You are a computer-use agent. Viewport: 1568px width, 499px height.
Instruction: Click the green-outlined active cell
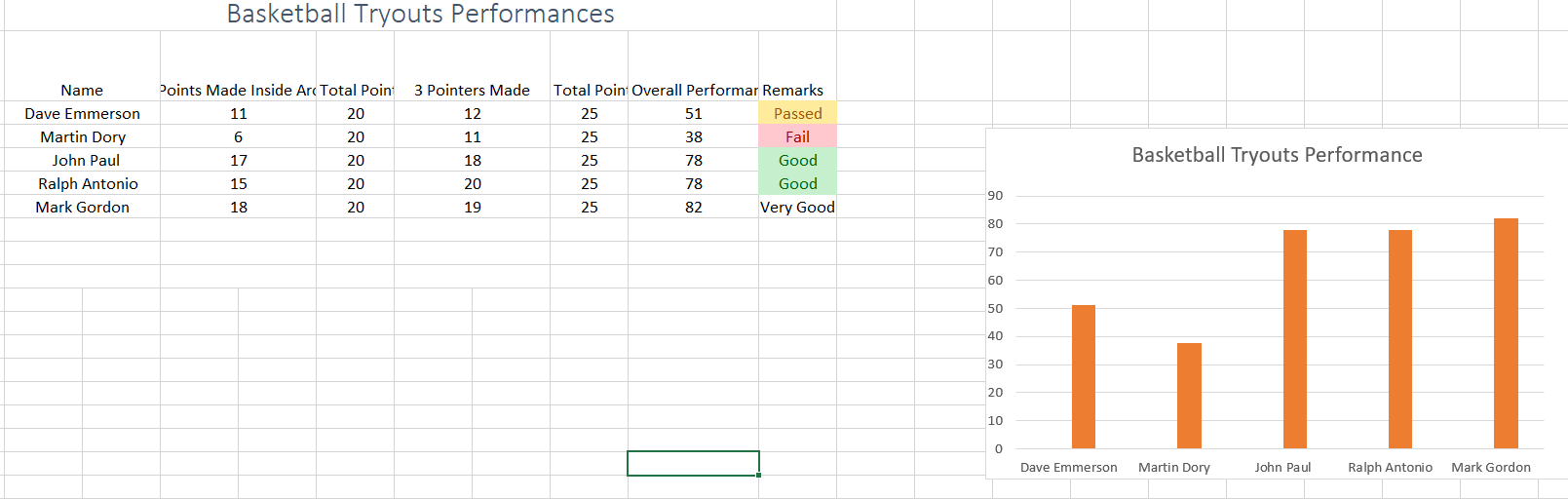[693, 463]
